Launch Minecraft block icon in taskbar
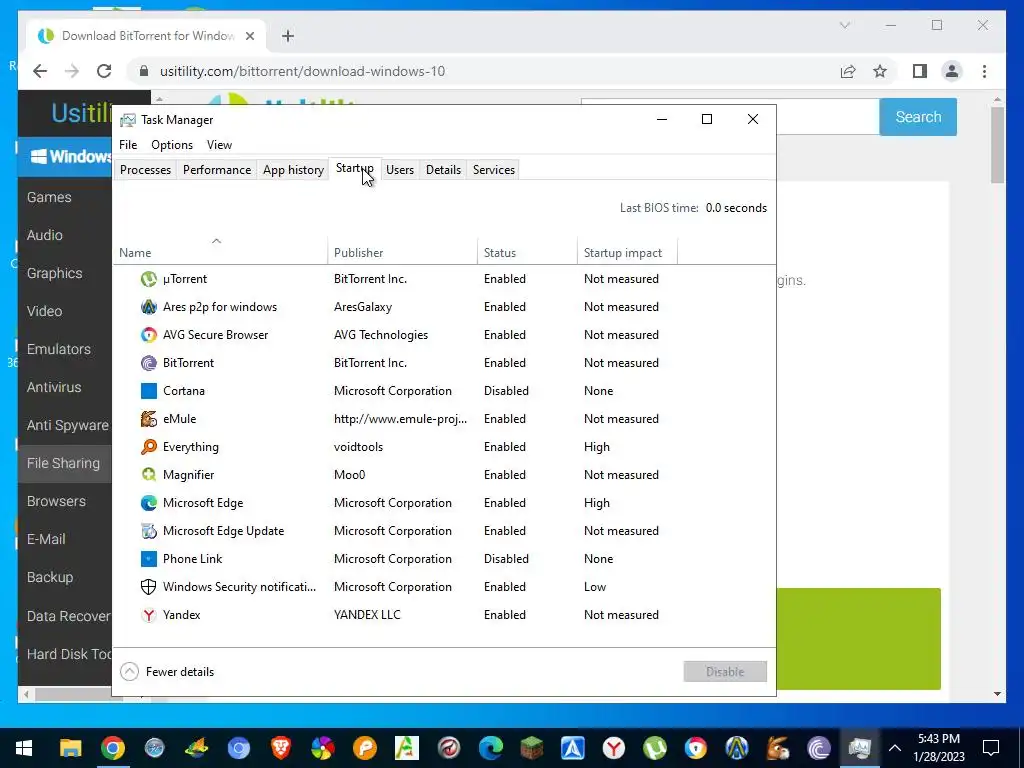1024x768 pixels. 532,748
